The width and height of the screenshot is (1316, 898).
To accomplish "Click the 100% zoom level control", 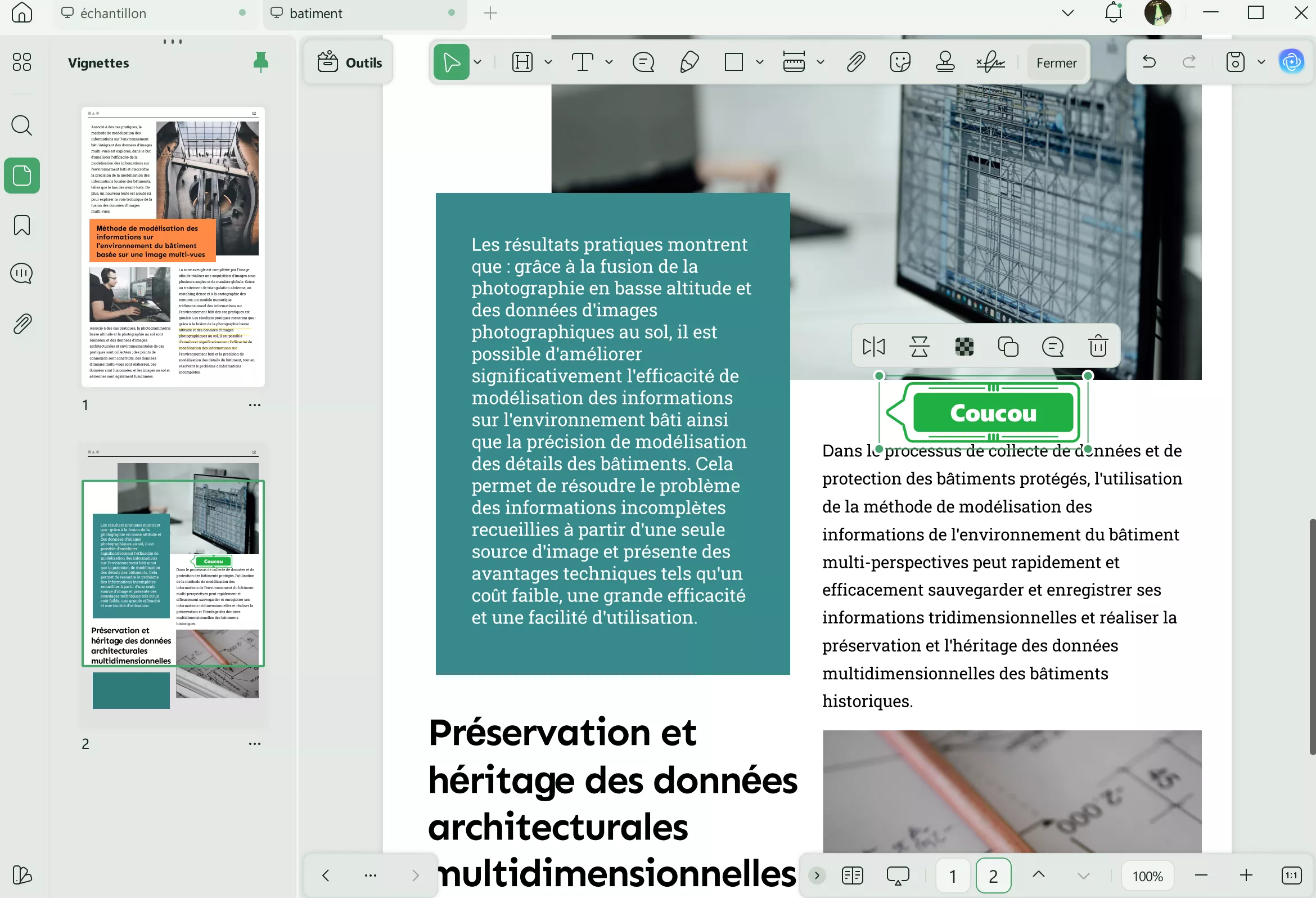I will point(1147,875).
